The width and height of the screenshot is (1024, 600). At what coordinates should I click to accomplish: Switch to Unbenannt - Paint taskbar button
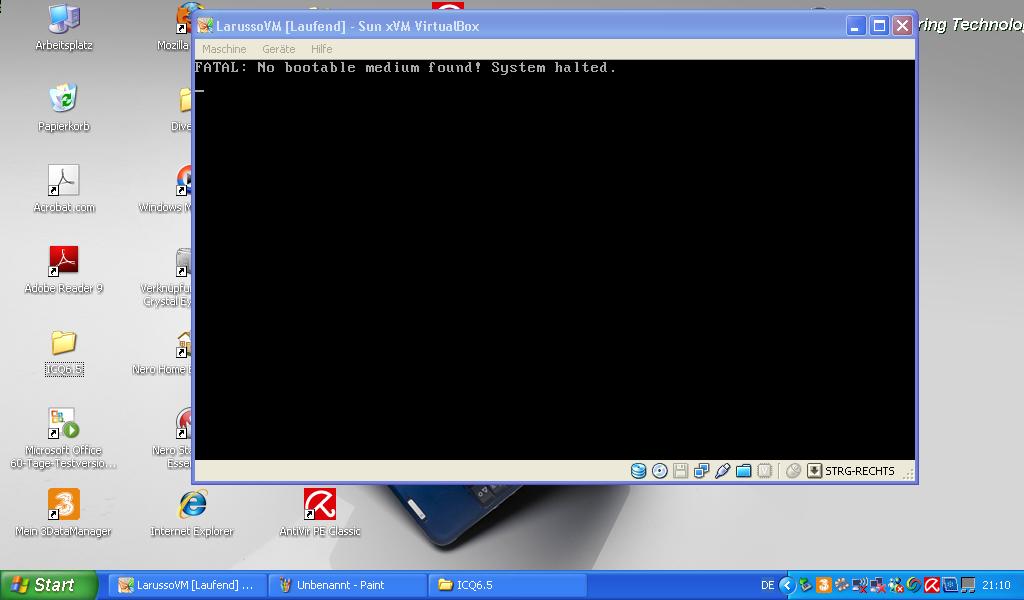347,585
